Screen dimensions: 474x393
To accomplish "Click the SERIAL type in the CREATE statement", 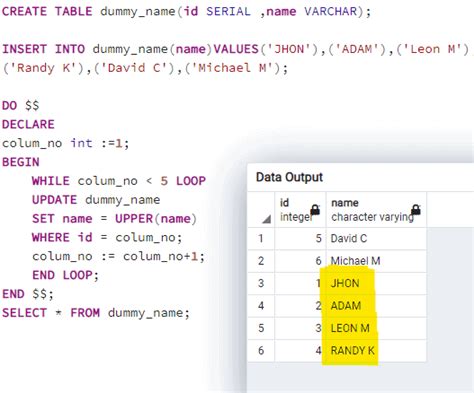I will pos(228,11).
